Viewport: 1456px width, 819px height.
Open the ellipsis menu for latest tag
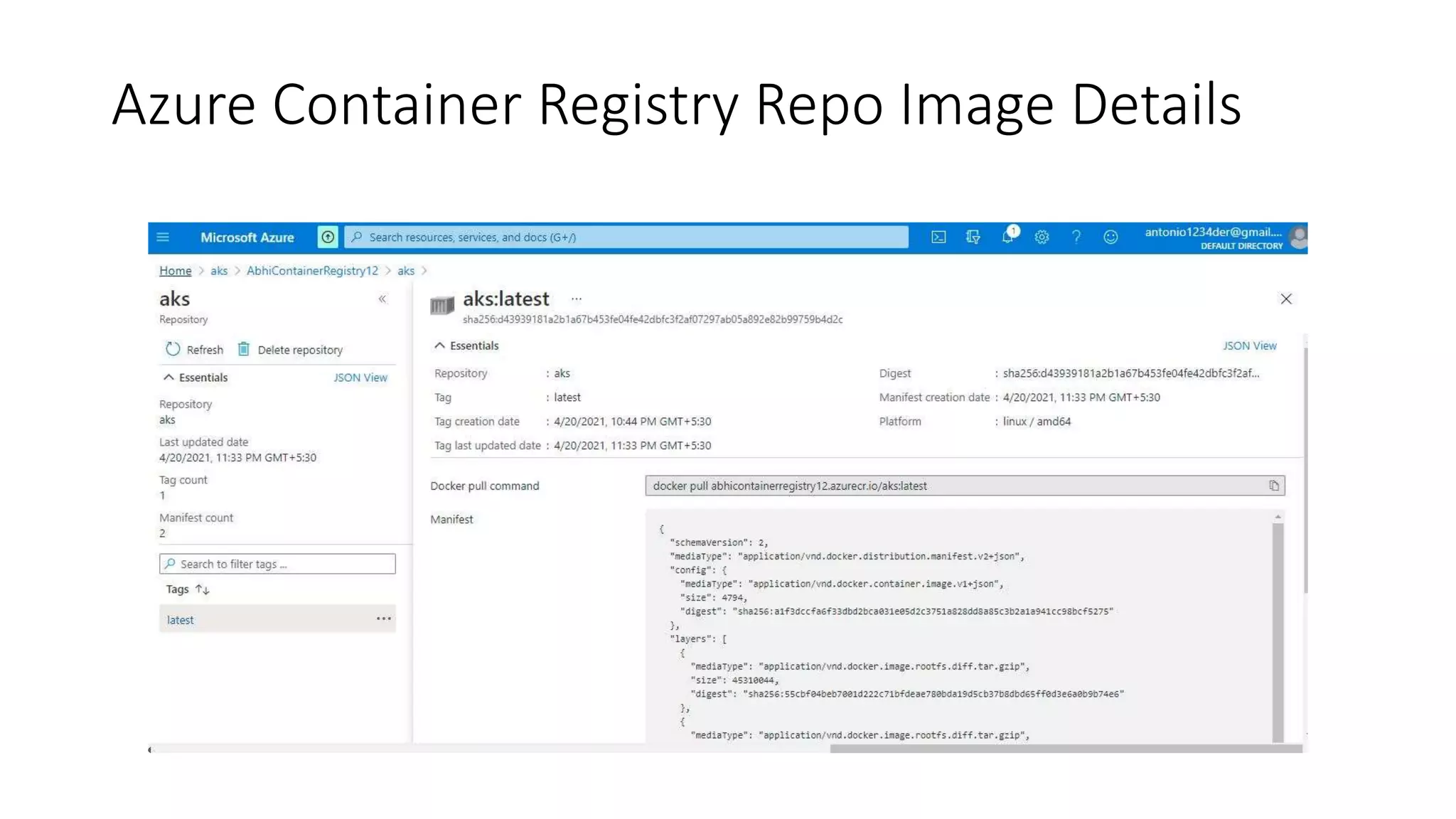tap(384, 619)
